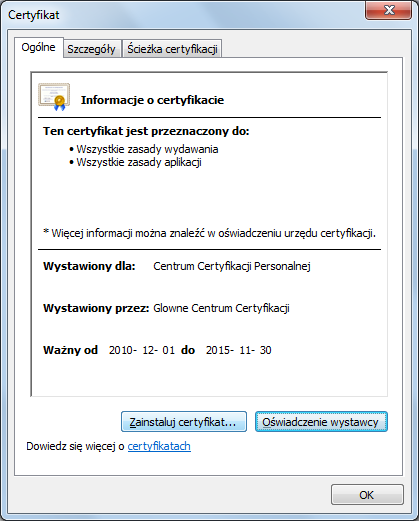Click the 2015-11-30 expiry date

238,350
